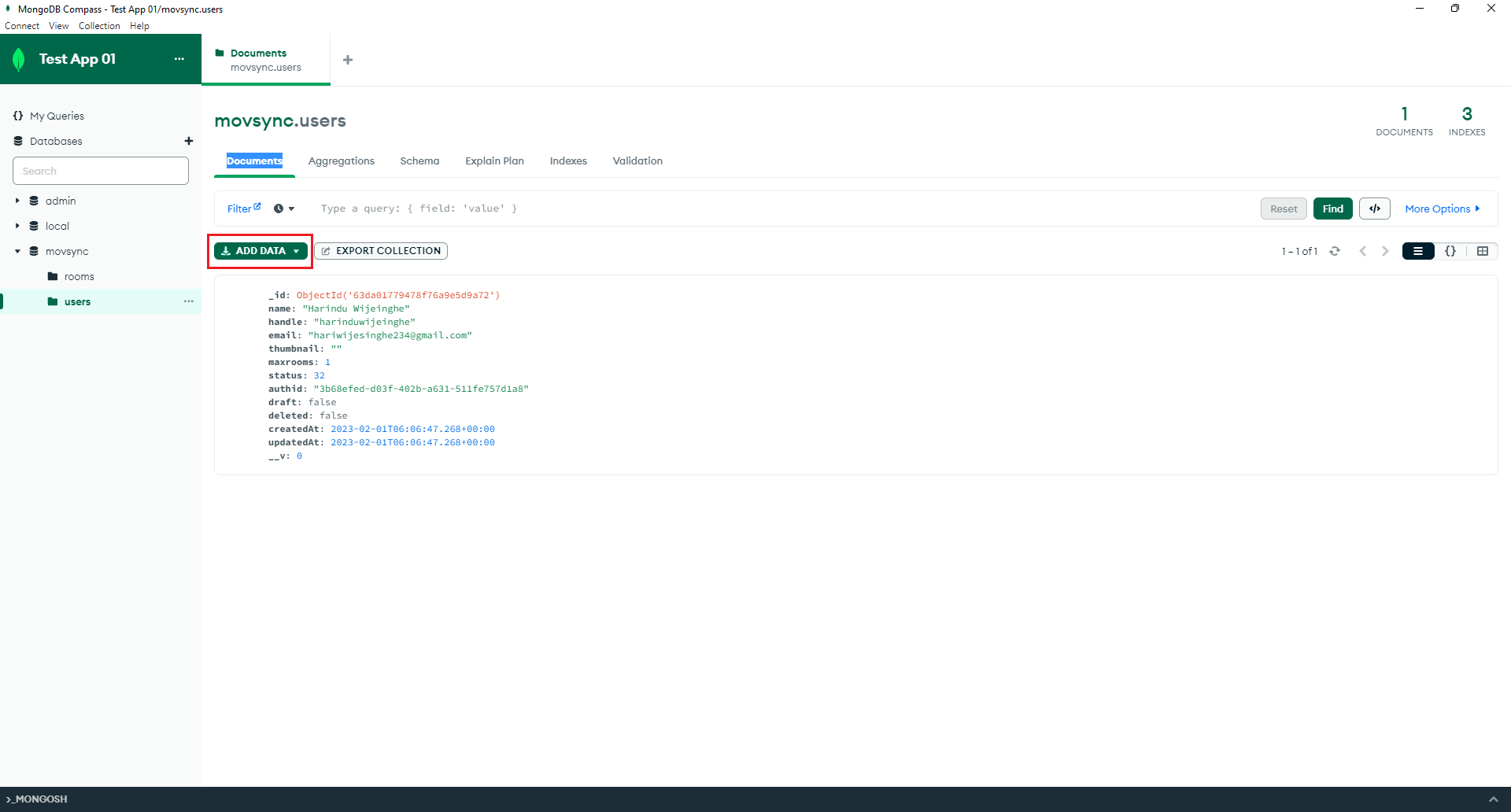This screenshot has height=812, width=1511.
Task: Click the Reset button
Action: pyautogui.click(x=1284, y=209)
